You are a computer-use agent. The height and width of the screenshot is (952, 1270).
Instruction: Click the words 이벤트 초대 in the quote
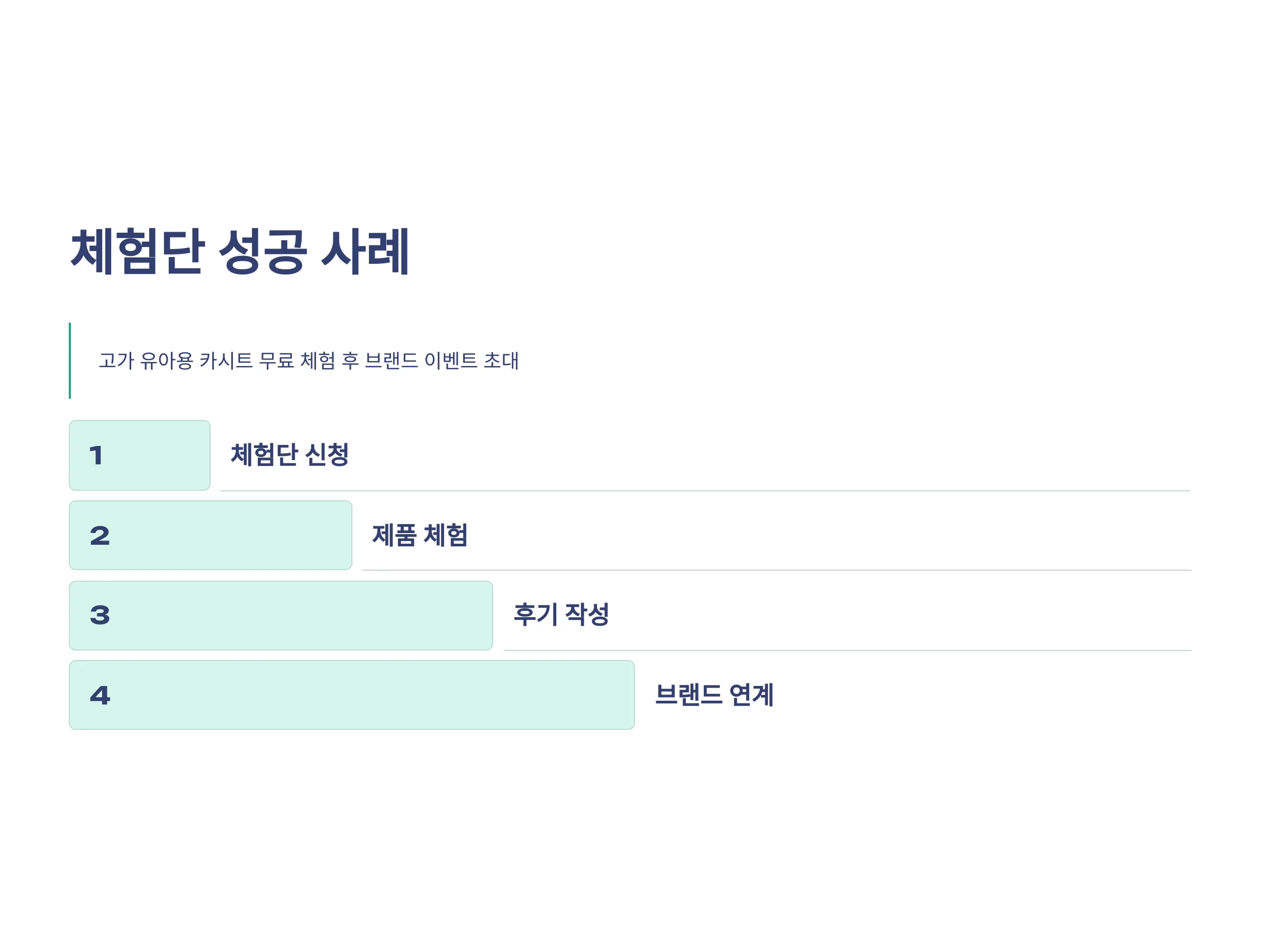coord(471,360)
